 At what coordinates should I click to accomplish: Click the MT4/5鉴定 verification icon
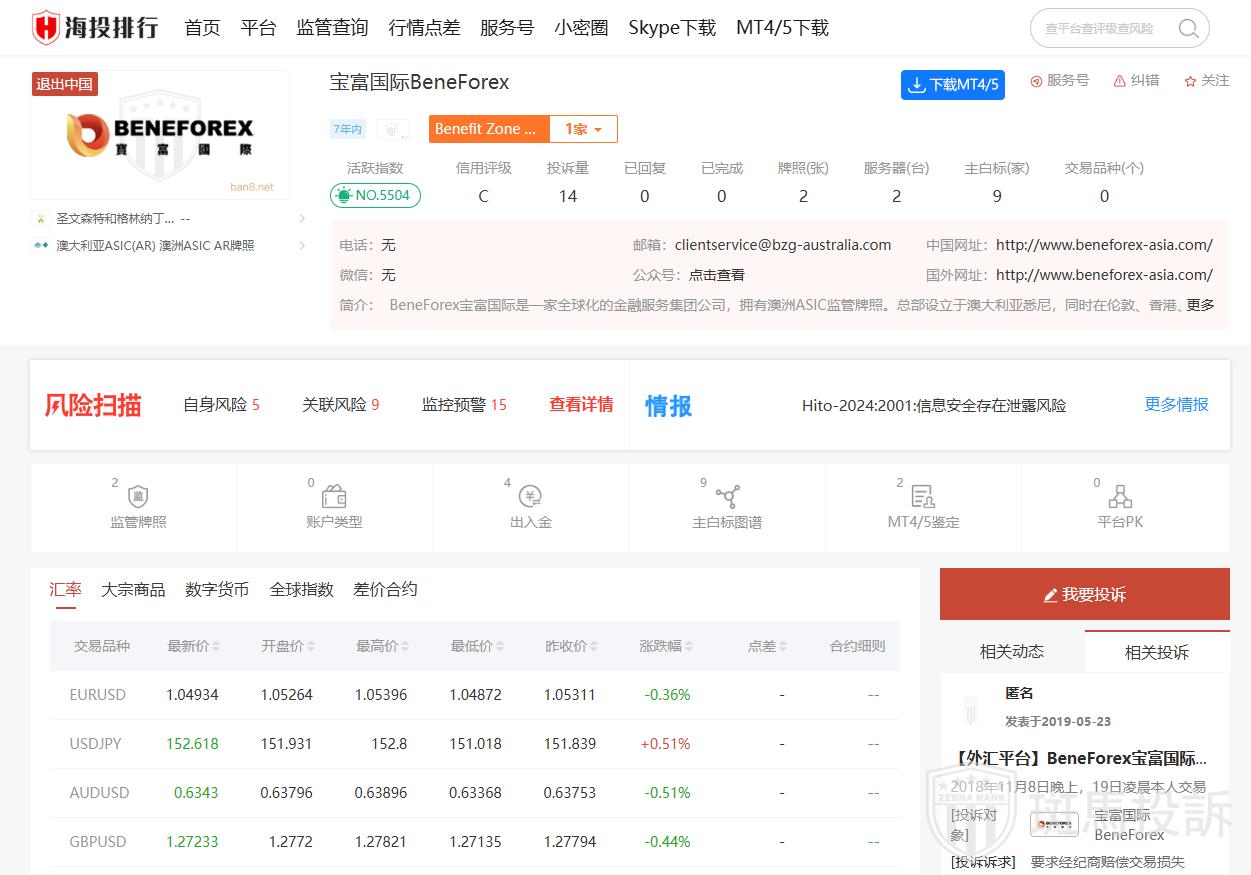[x=922, y=497]
